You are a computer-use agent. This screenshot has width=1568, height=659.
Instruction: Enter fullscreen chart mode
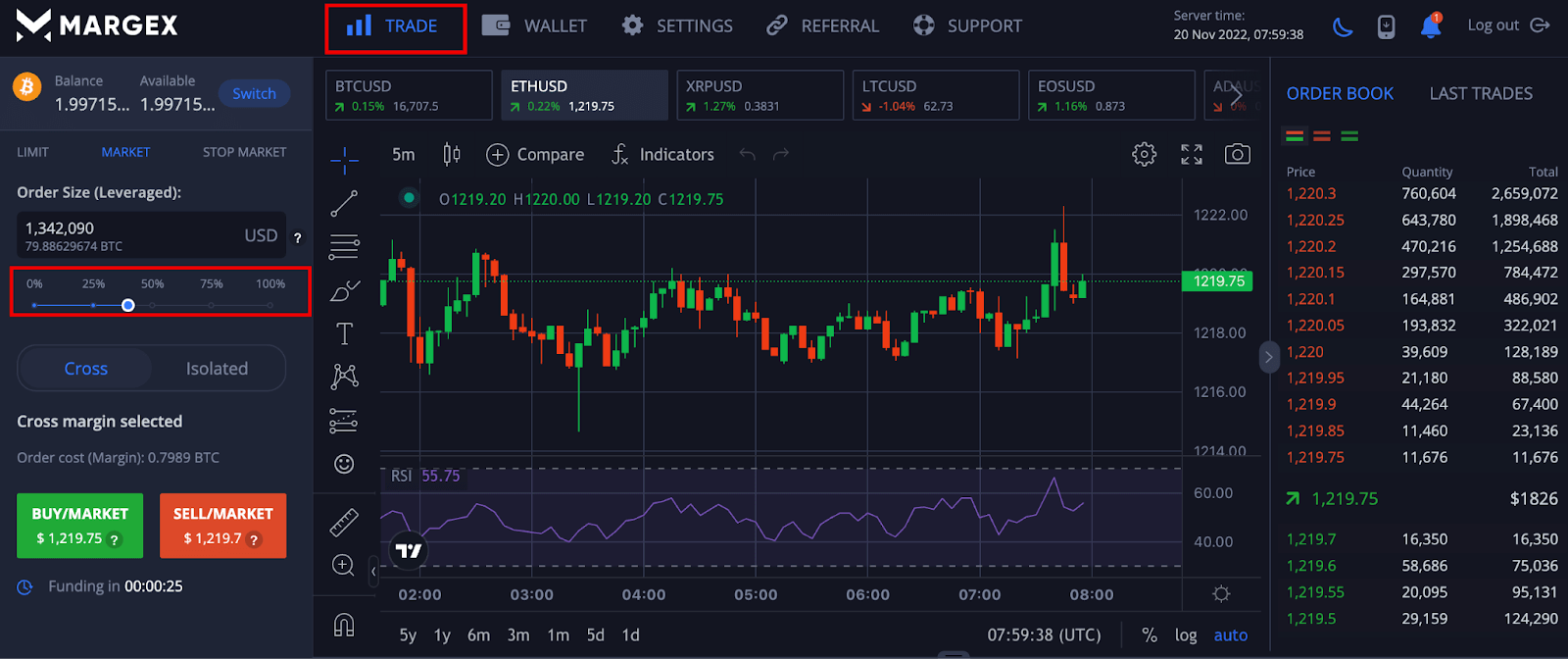pyautogui.click(x=1191, y=154)
